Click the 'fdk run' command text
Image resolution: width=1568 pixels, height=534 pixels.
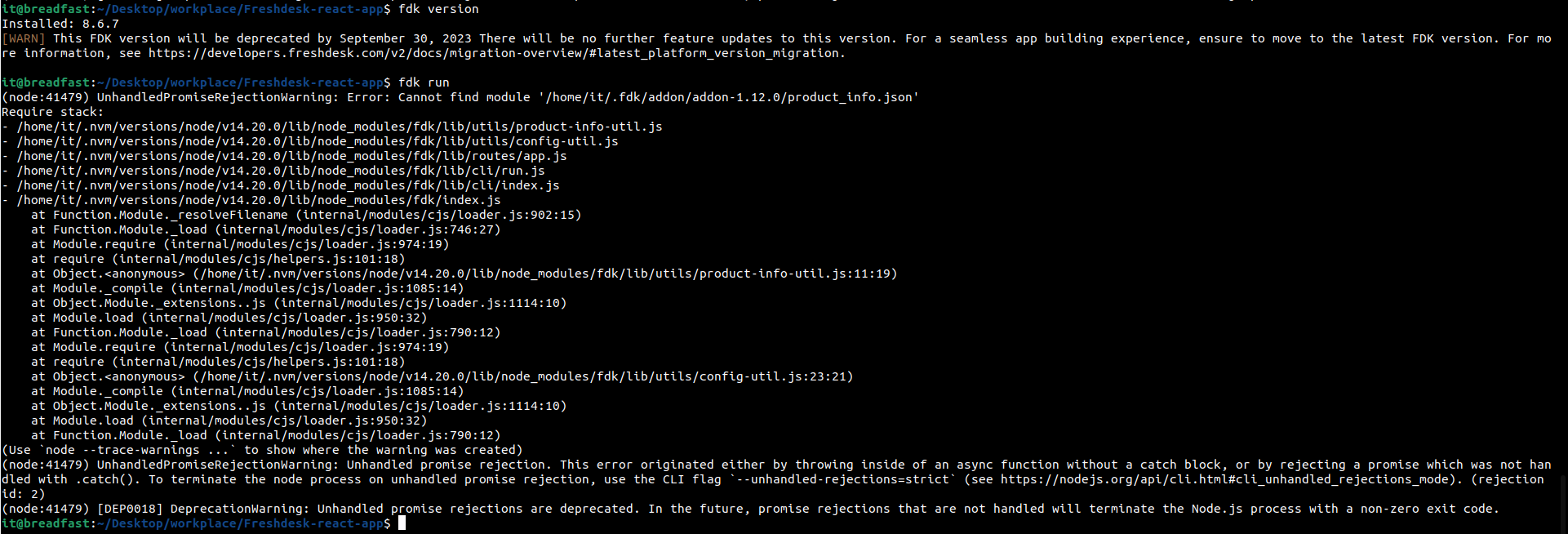click(424, 82)
